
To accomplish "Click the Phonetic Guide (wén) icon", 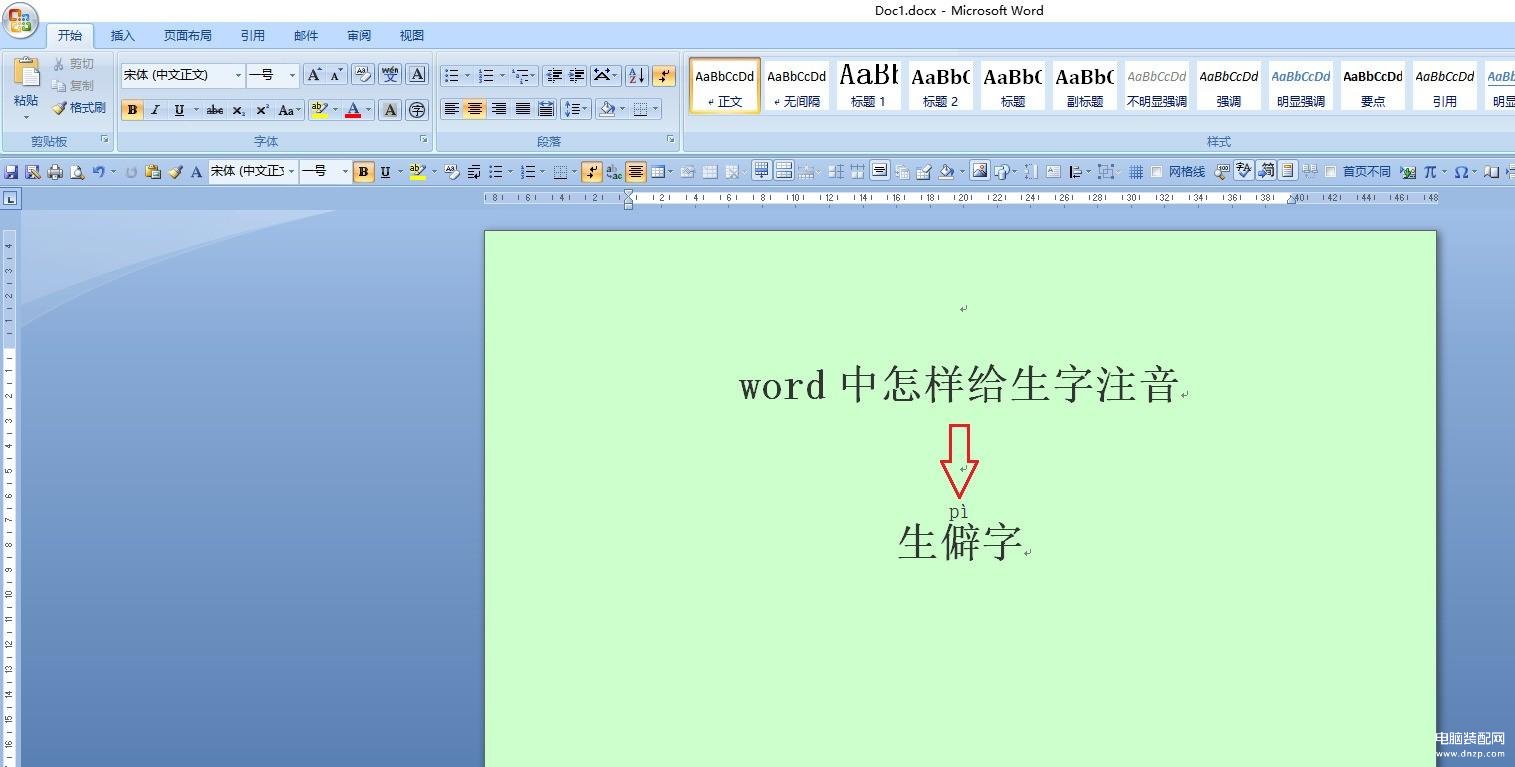I will (x=390, y=75).
